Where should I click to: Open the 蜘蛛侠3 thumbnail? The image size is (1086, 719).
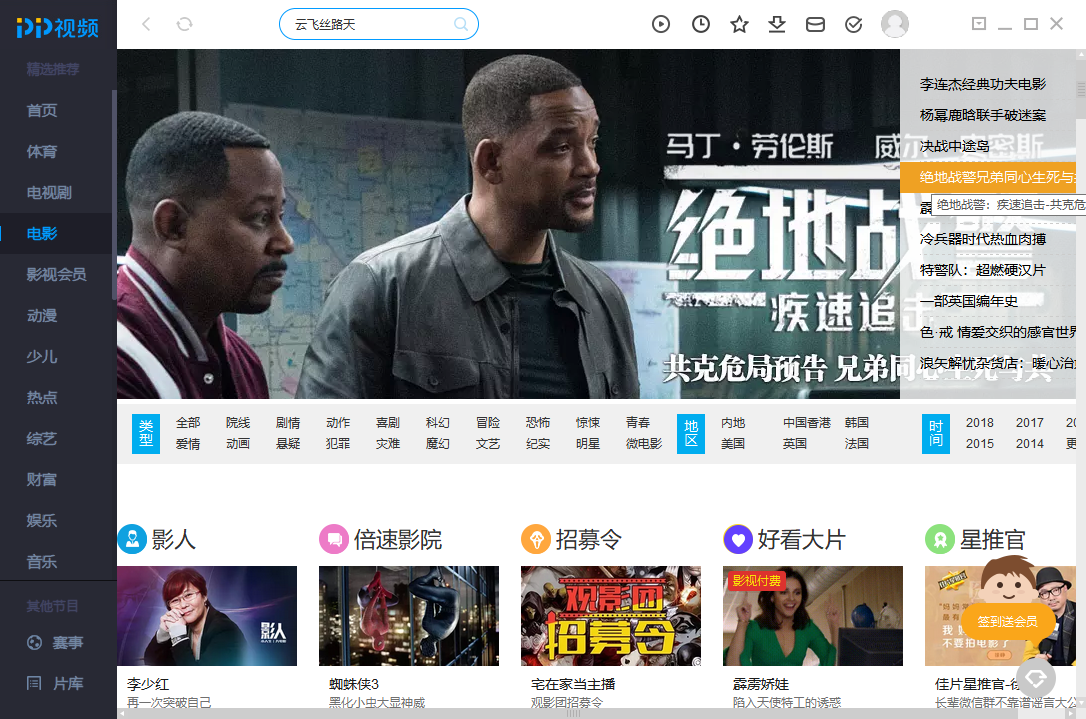click(409, 616)
